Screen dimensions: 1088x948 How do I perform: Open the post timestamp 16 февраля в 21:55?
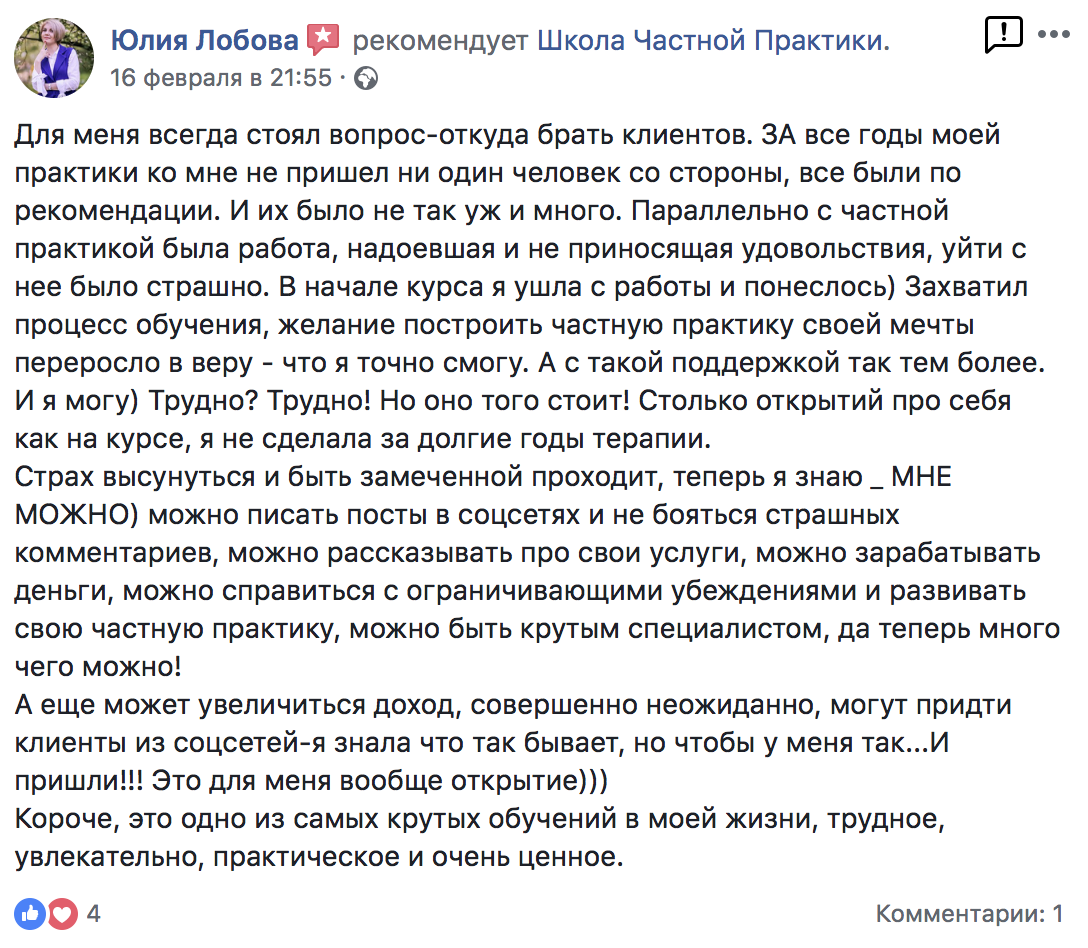tap(221, 78)
